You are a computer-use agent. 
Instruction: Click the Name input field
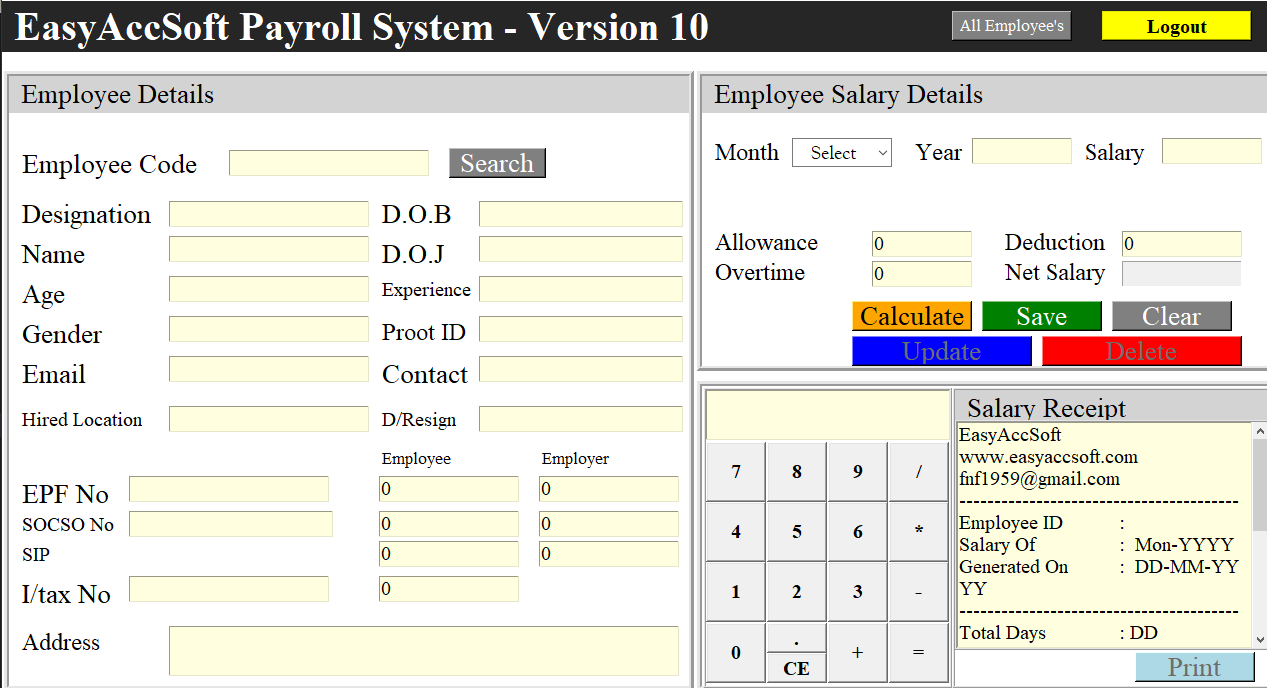[x=269, y=249]
